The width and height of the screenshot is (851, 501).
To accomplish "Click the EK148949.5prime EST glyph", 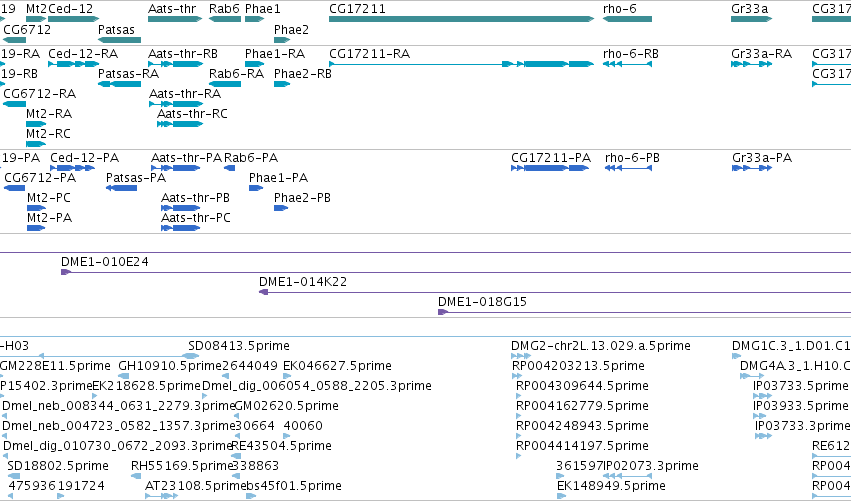I will tap(561, 496).
